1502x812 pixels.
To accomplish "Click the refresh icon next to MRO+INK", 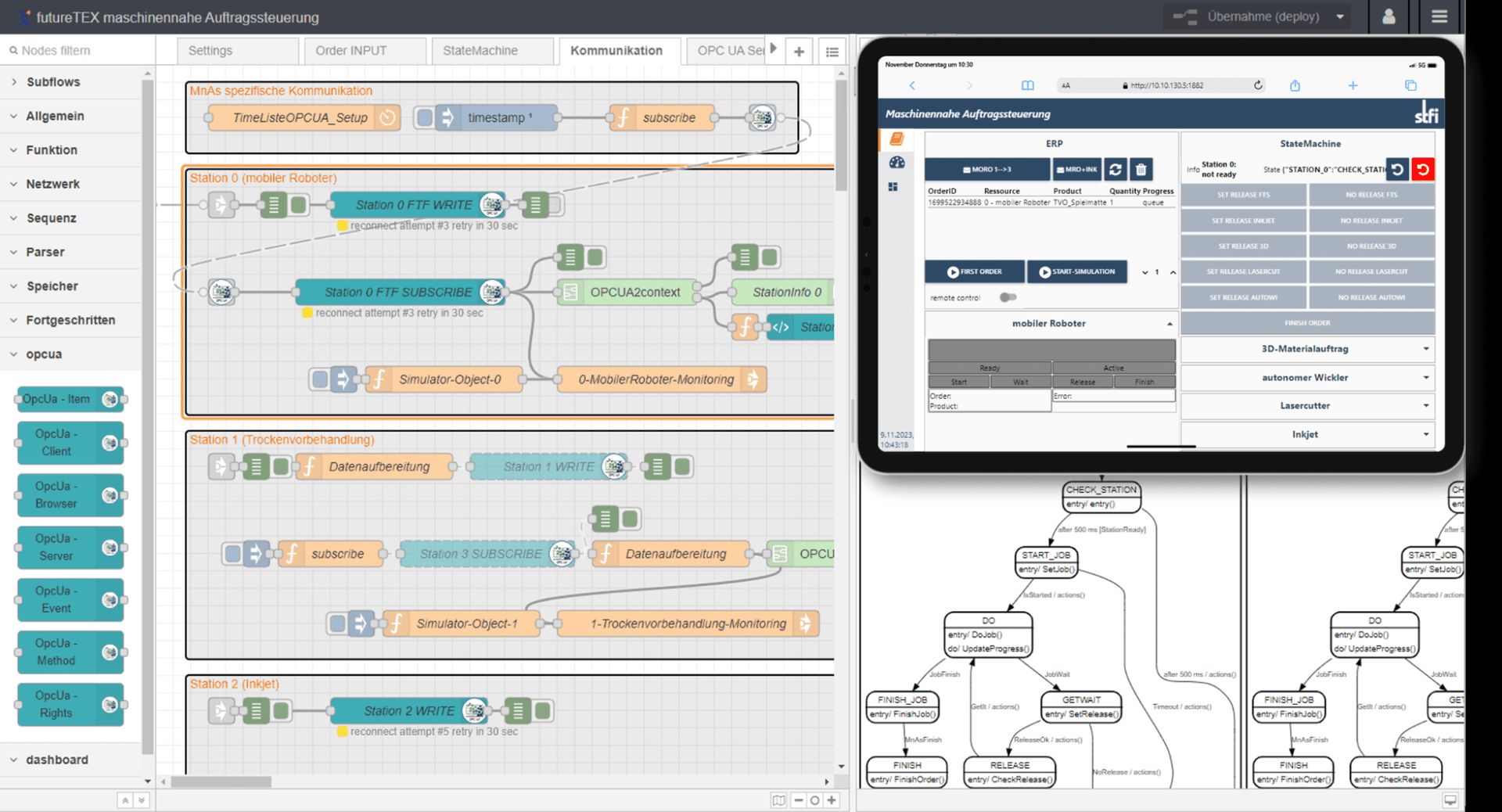I will [x=1116, y=170].
